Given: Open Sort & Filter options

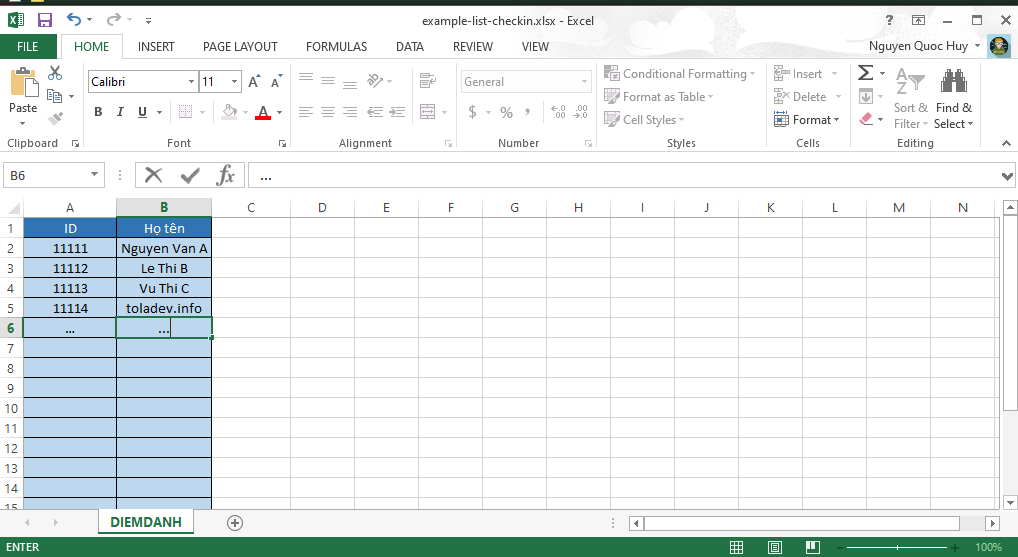Looking at the screenshot, I should (x=910, y=97).
